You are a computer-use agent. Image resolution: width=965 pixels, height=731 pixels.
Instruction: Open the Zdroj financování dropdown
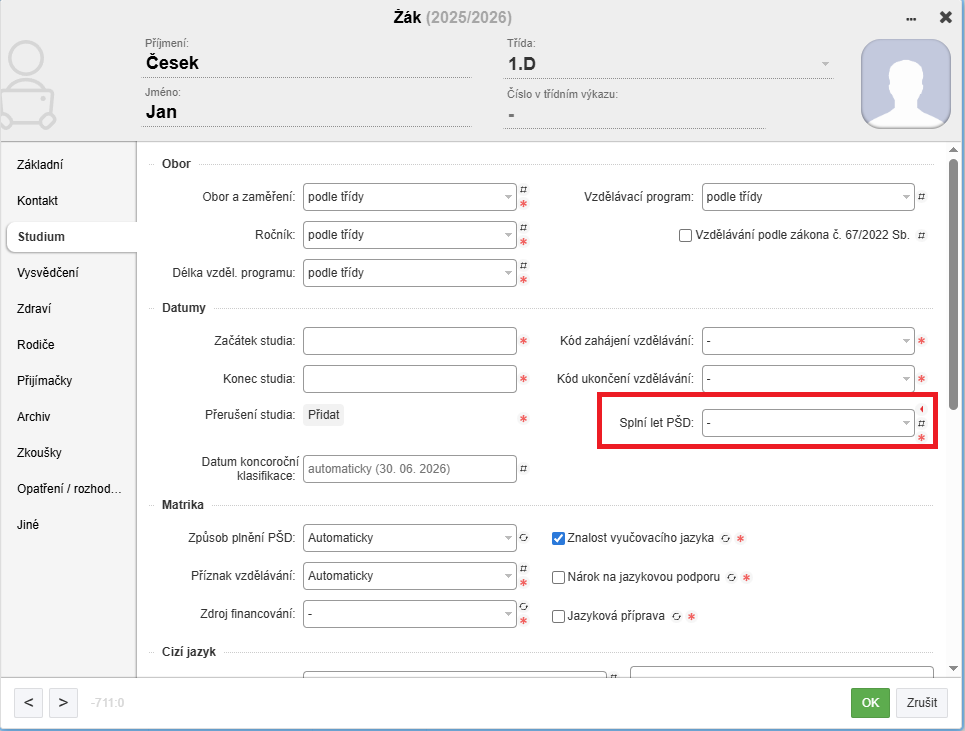pyautogui.click(x=410, y=614)
